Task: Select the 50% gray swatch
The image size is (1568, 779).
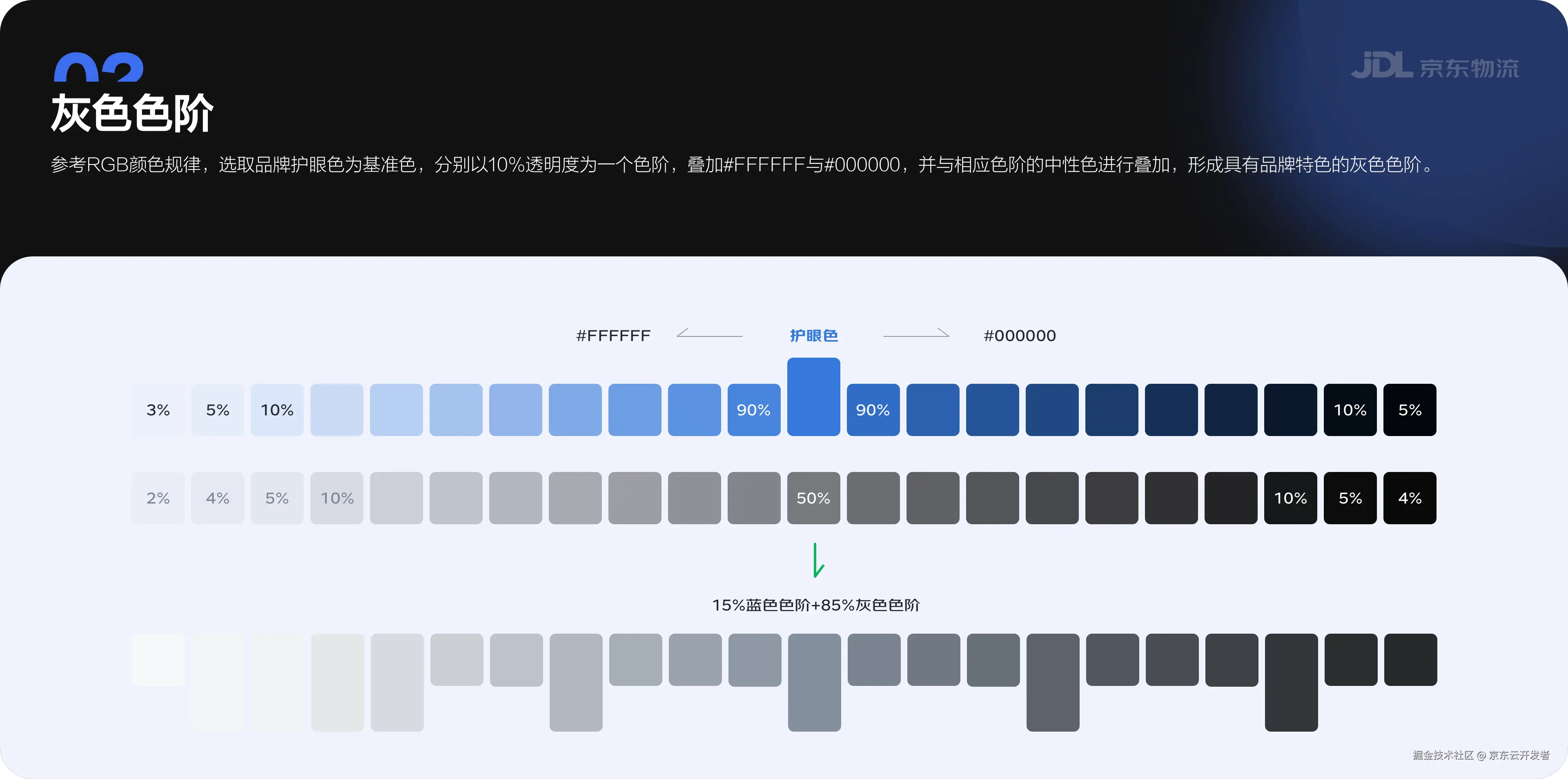Action: coord(813,498)
